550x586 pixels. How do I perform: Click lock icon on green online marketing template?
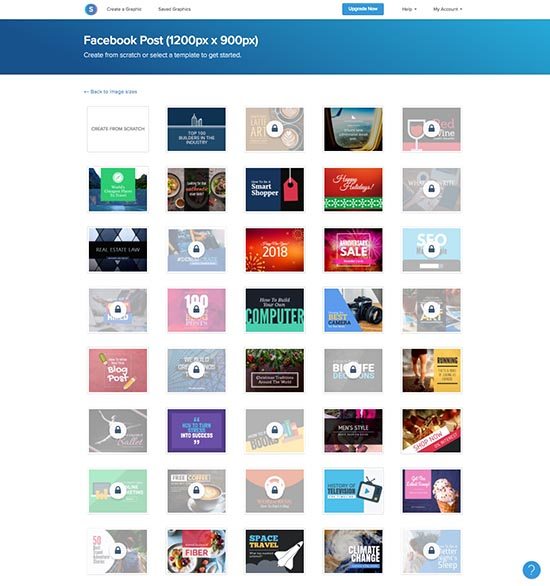click(x=118, y=490)
